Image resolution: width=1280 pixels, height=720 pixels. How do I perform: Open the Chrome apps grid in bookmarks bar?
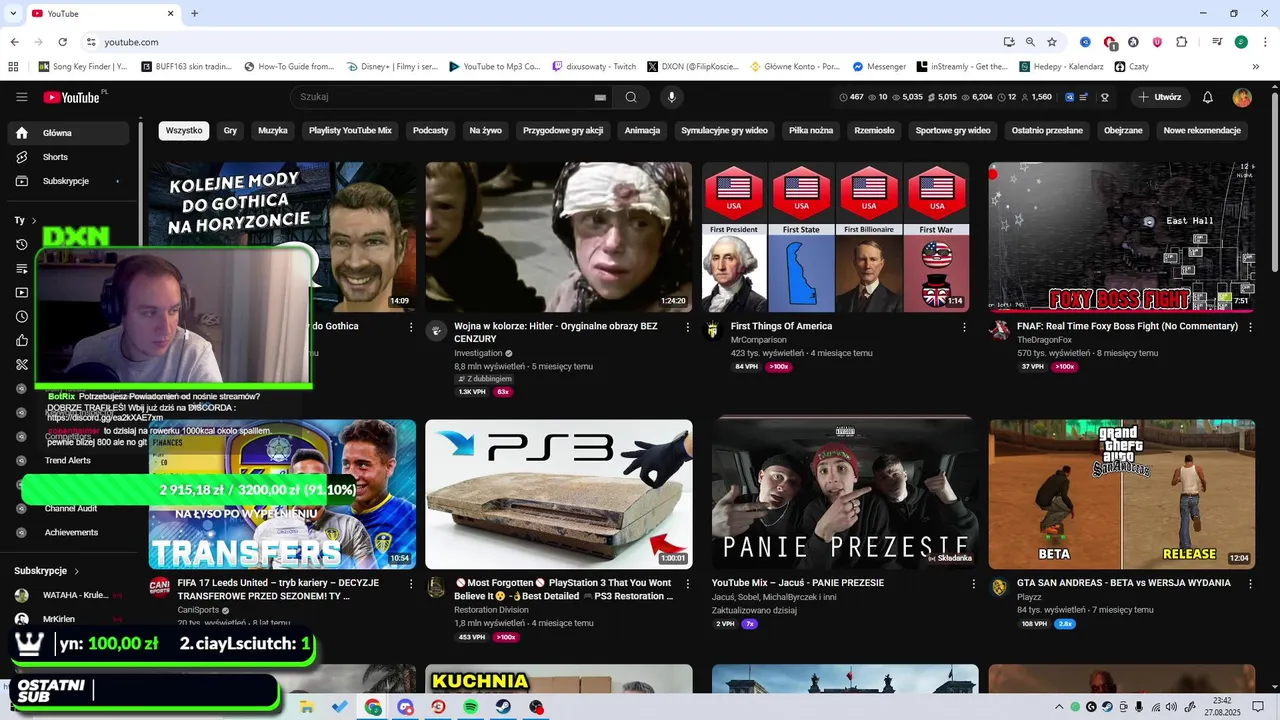(x=13, y=67)
